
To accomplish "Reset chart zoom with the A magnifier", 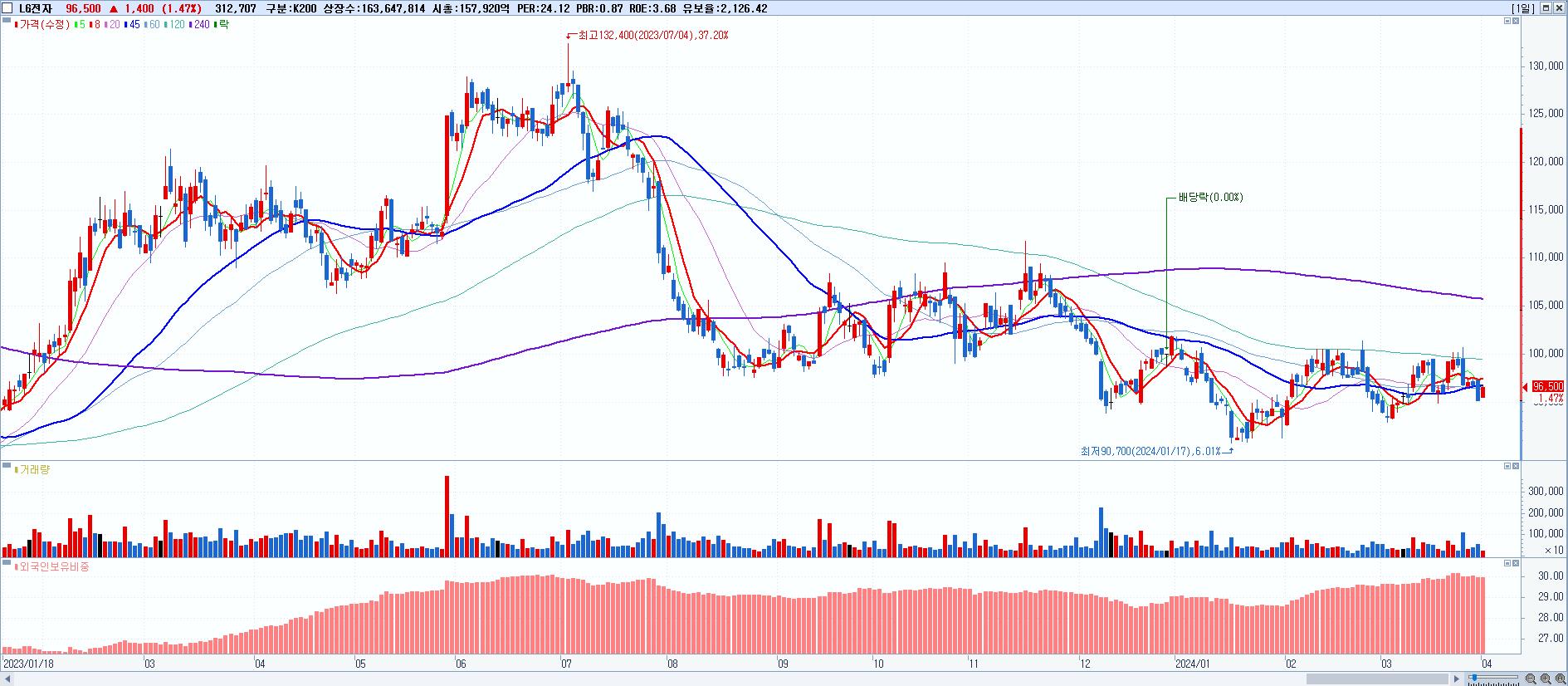I will [1560, 679].
